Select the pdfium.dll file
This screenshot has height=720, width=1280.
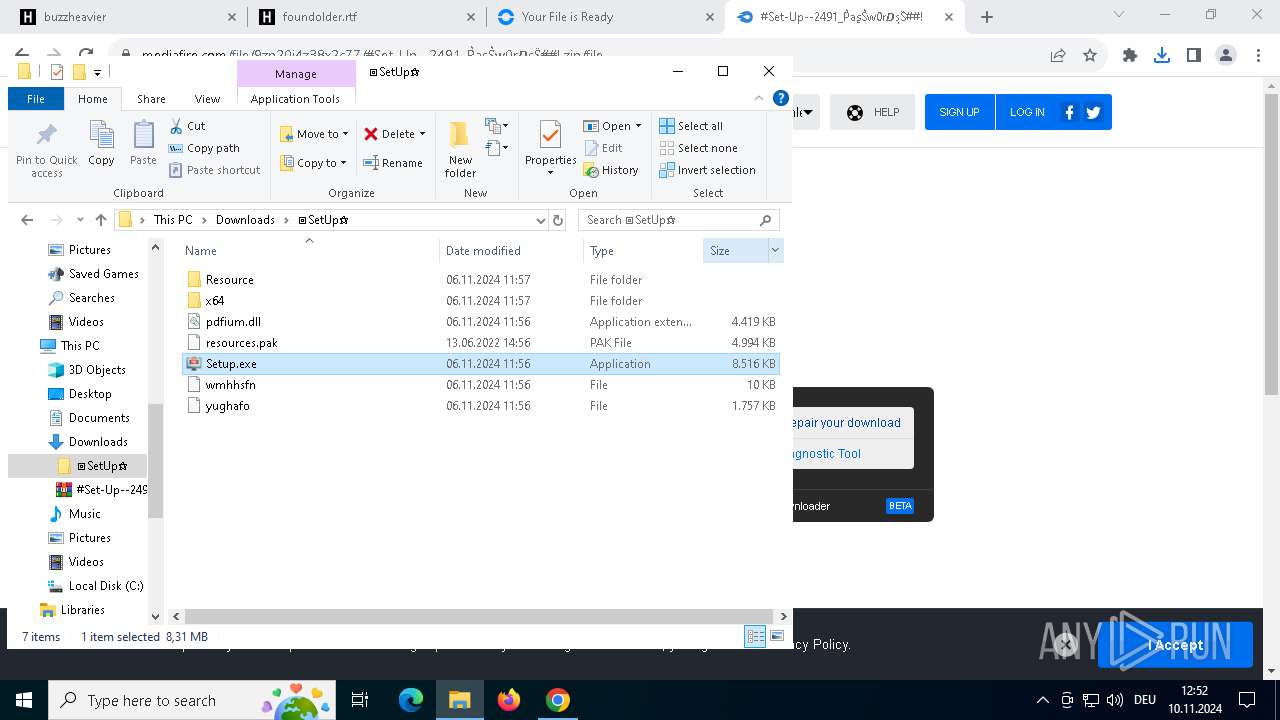[x=233, y=322]
